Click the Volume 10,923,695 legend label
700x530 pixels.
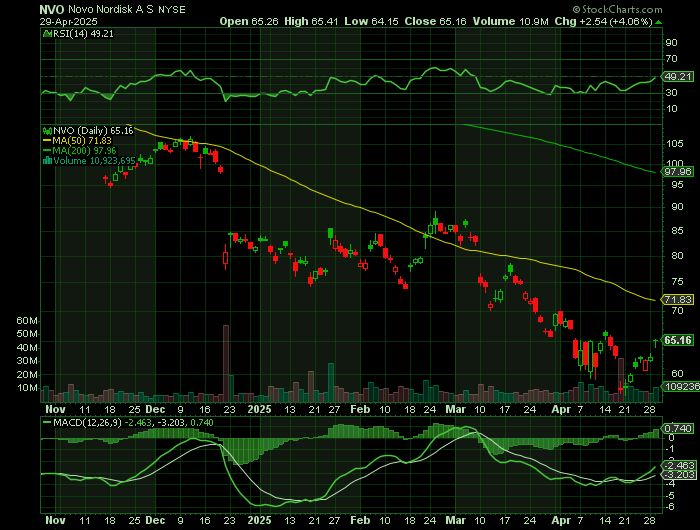94,161
